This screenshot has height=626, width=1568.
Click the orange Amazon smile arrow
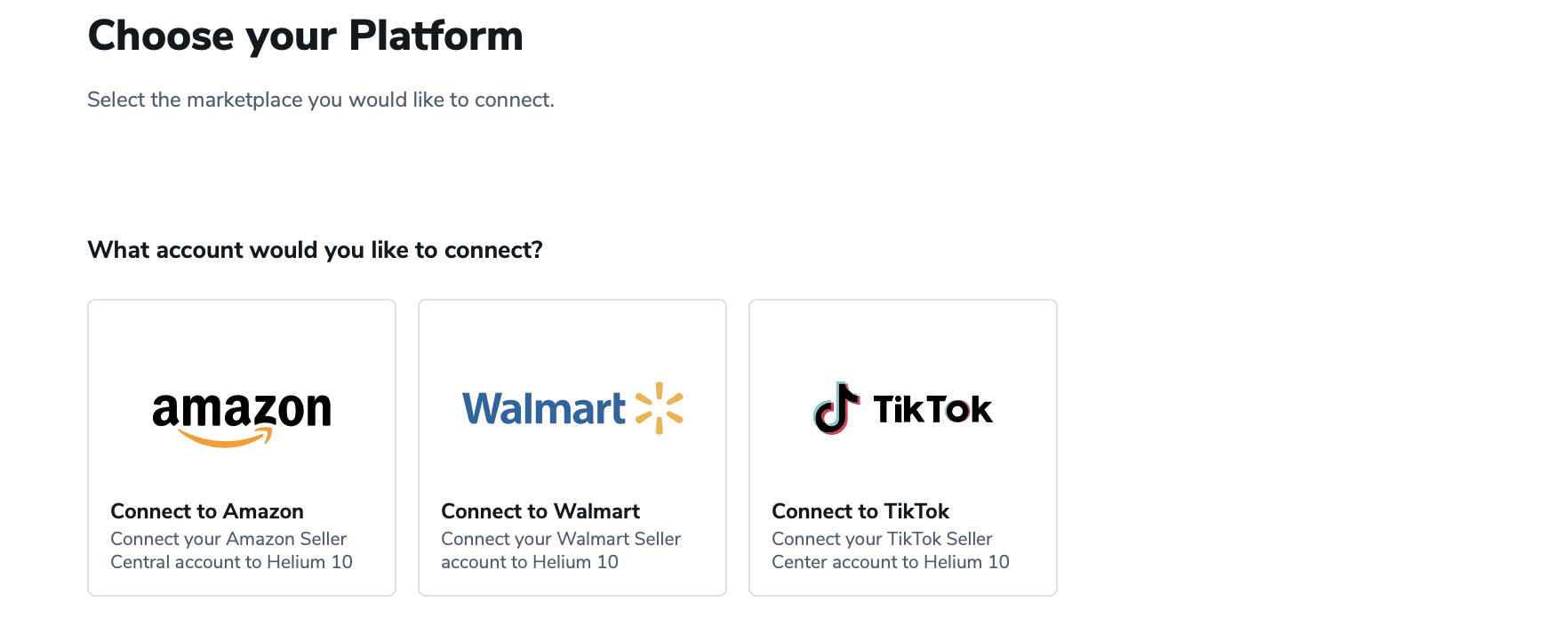225,437
